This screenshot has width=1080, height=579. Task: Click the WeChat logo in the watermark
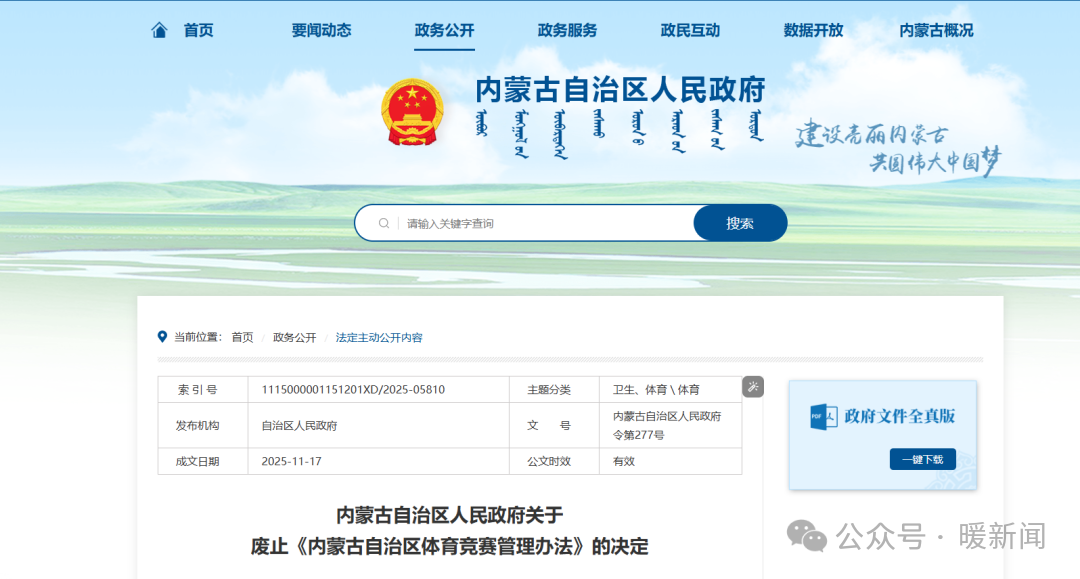click(x=806, y=536)
